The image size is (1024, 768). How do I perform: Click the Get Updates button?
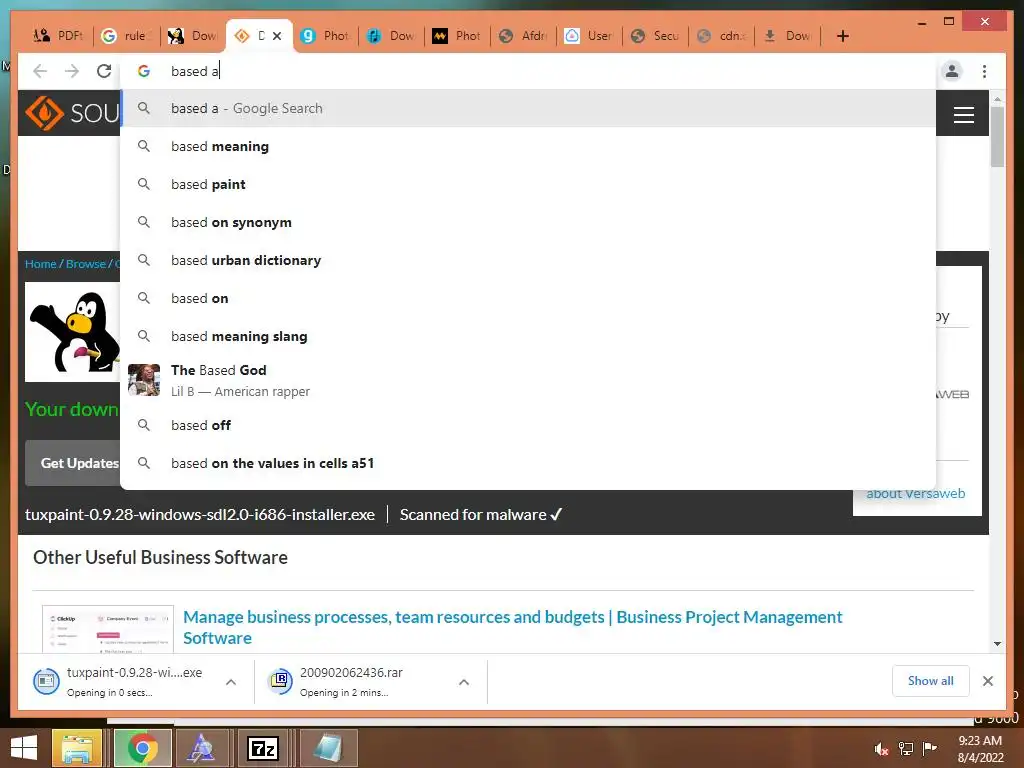73,463
